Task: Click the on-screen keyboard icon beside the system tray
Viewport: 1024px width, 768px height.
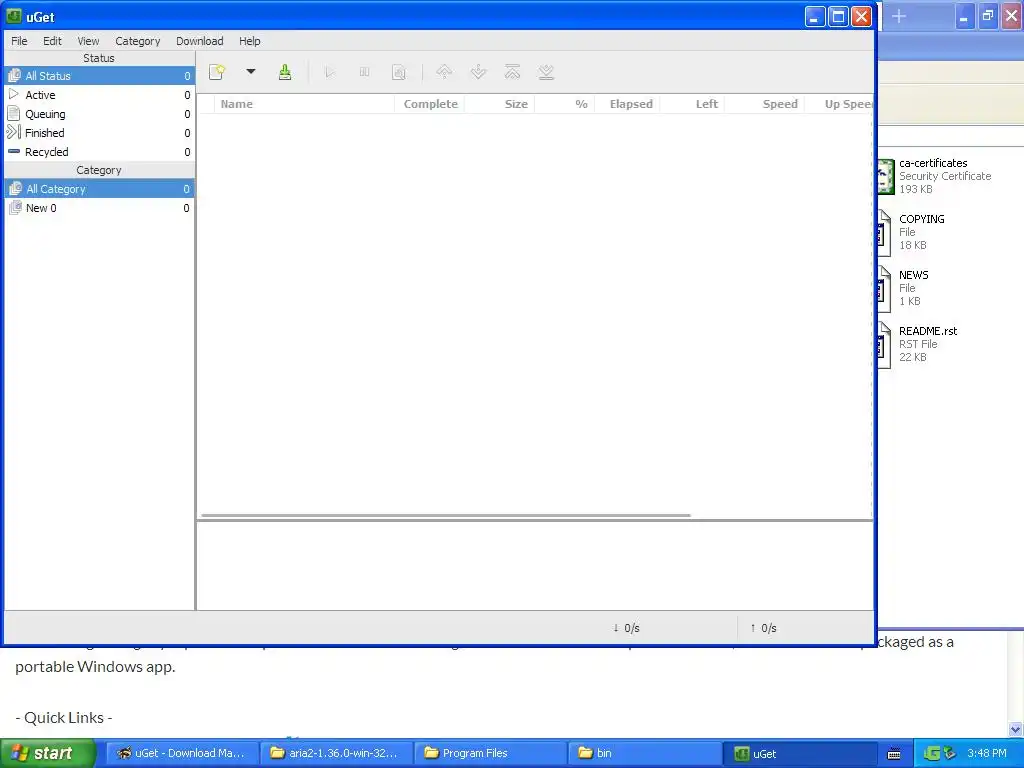Action: click(x=894, y=754)
